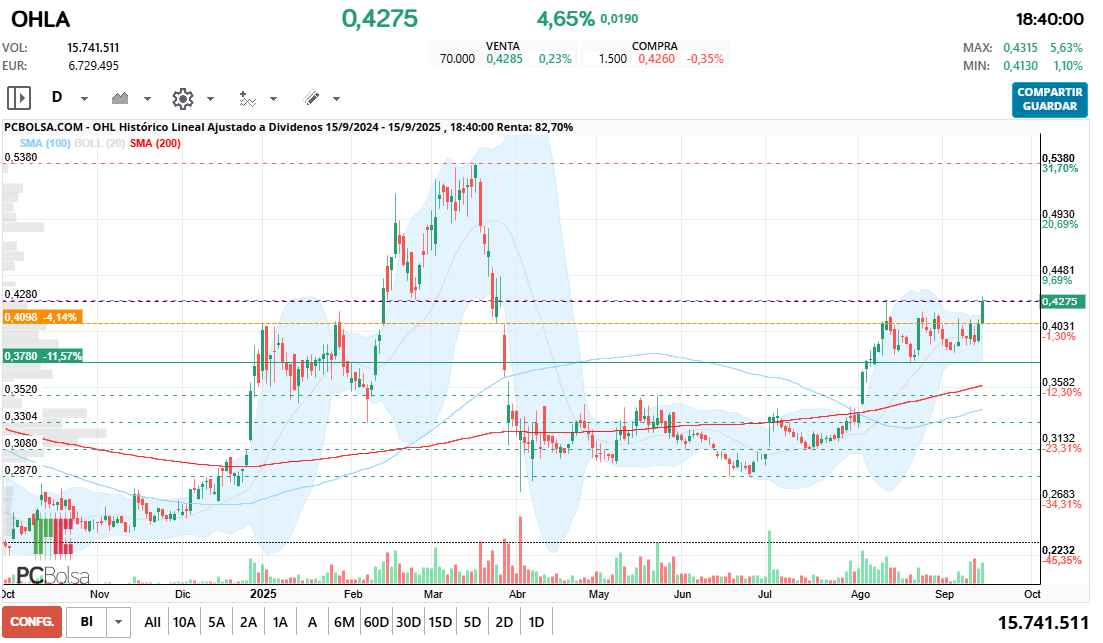The image size is (1103, 643).
Task: Click the MIN value 0,4130
Action: (1020, 66)
